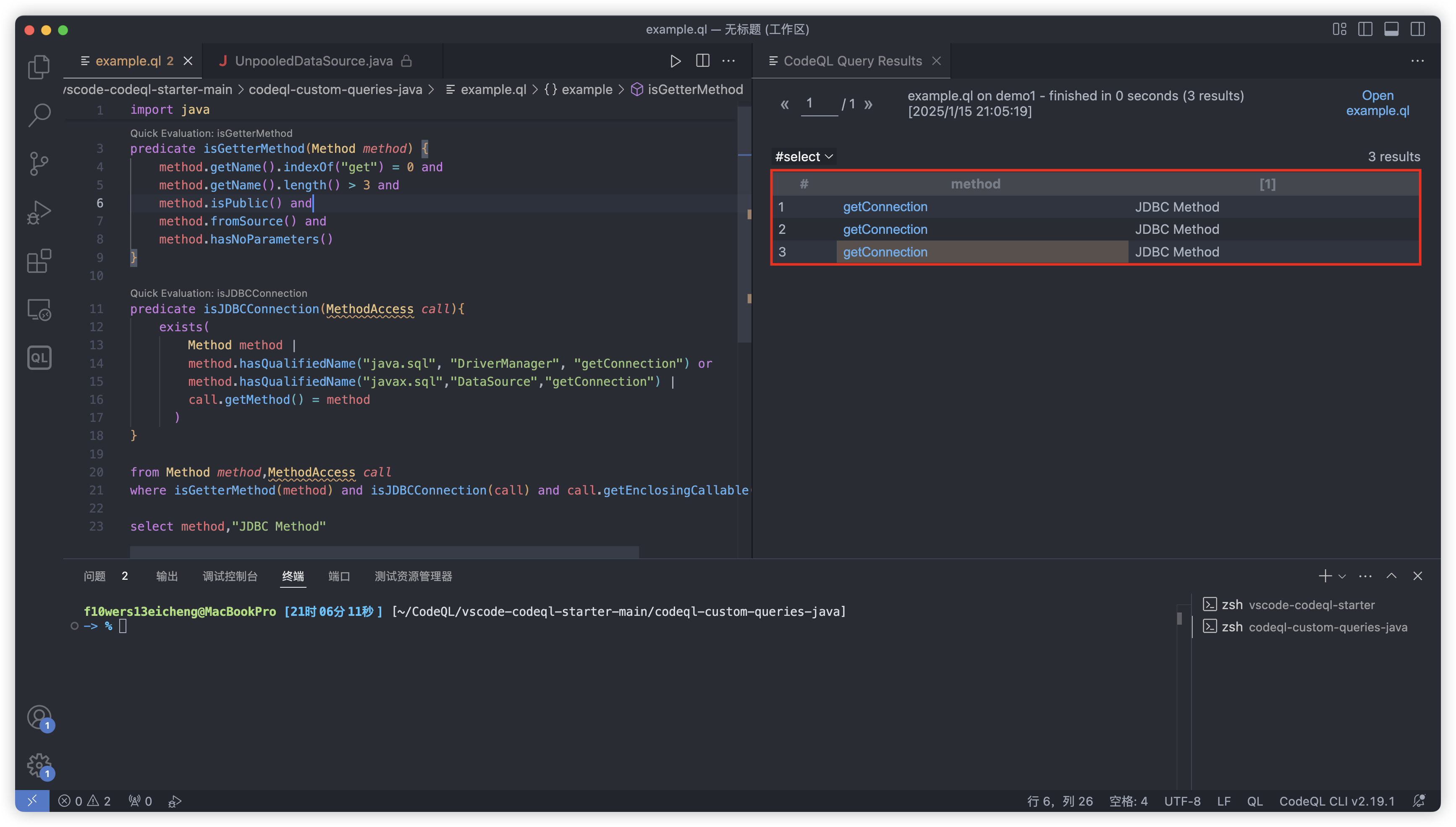Open the terminal panel ellipsis menu
Screen dimensions: 1456x827
pyautogui.click(x=1365, y=576)
